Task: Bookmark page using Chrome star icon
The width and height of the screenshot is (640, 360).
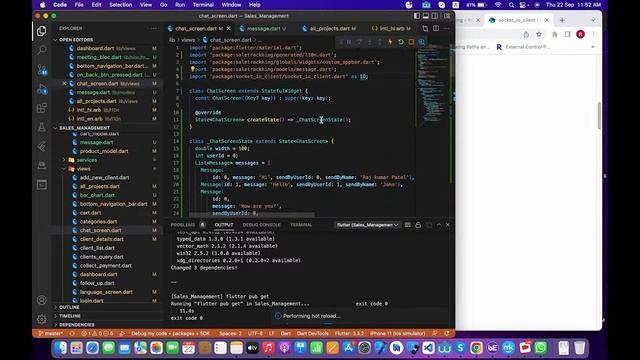Action: pyautogui.click(x=539, y=34)
